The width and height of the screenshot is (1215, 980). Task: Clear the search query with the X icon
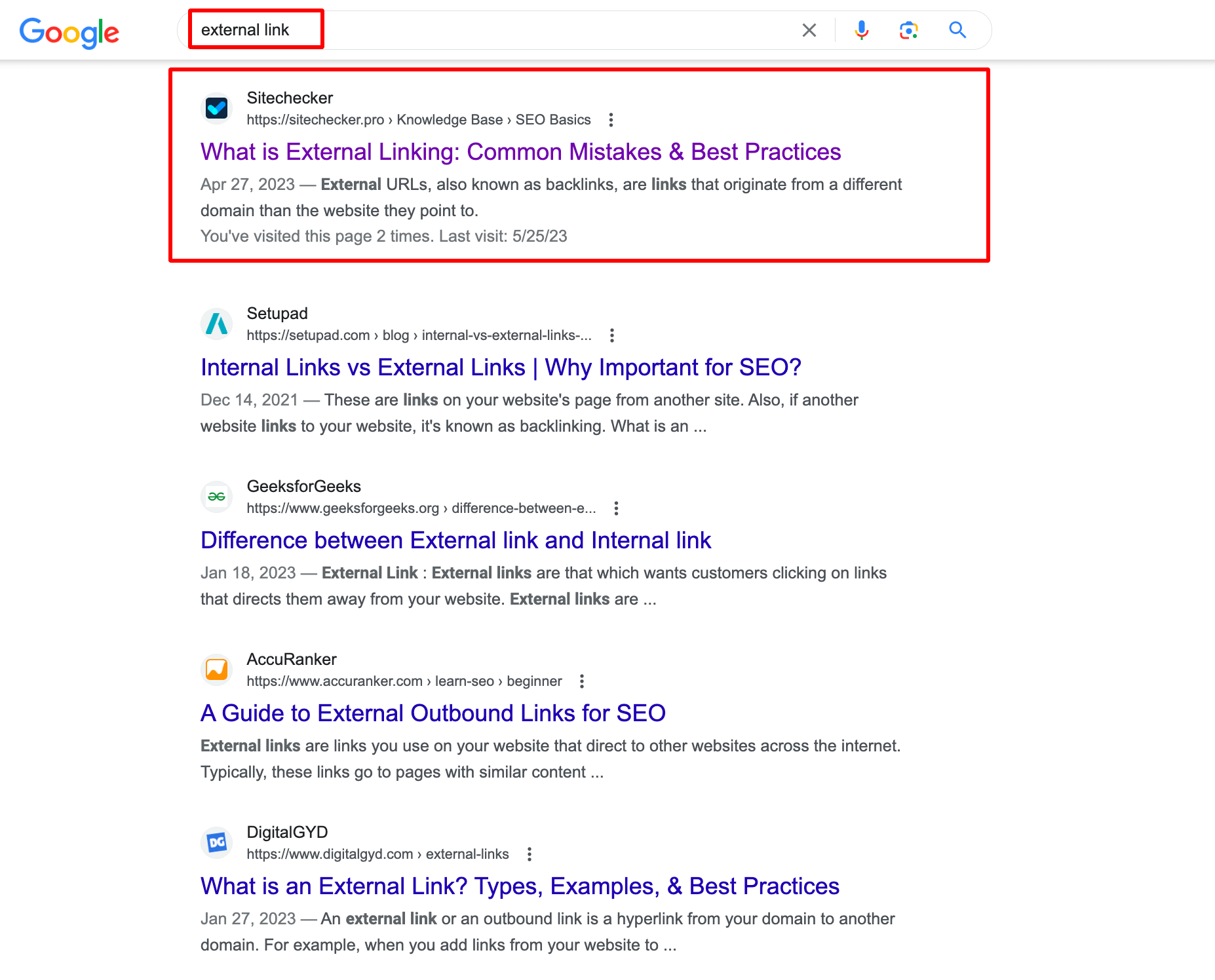click(x=809, y=30)
